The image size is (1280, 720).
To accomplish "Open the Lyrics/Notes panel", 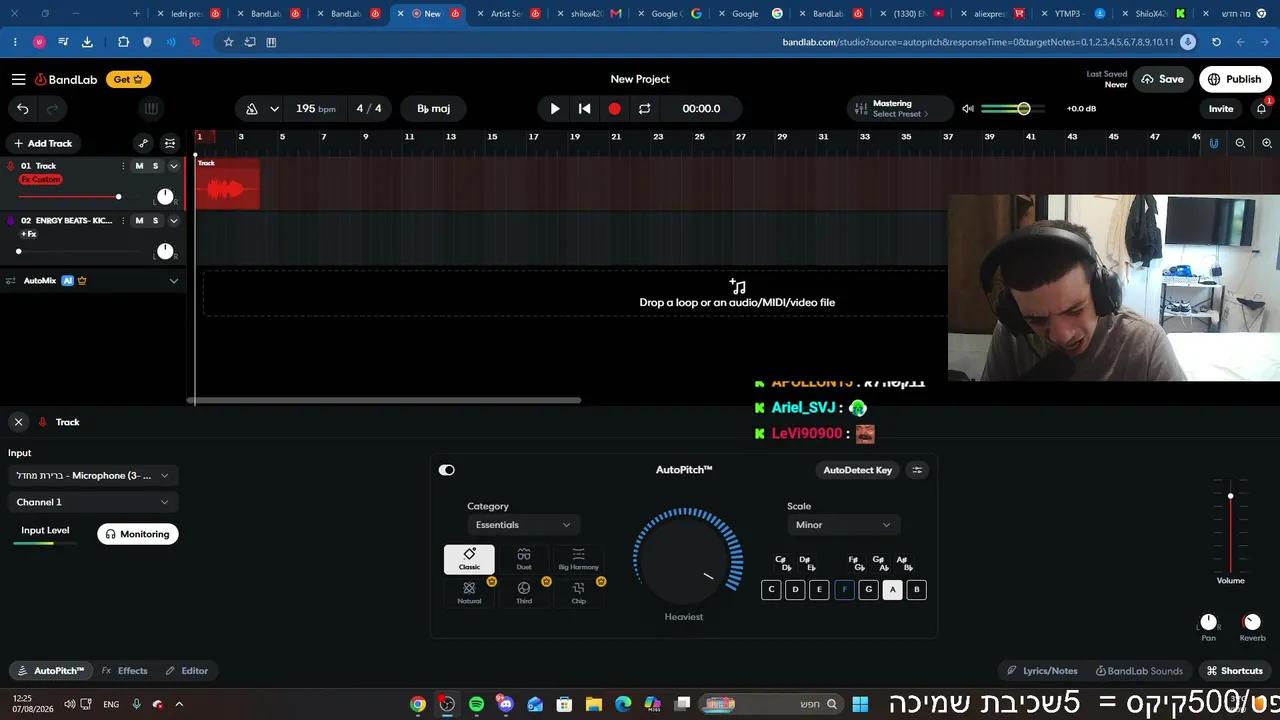I will tap(1042, 671).
